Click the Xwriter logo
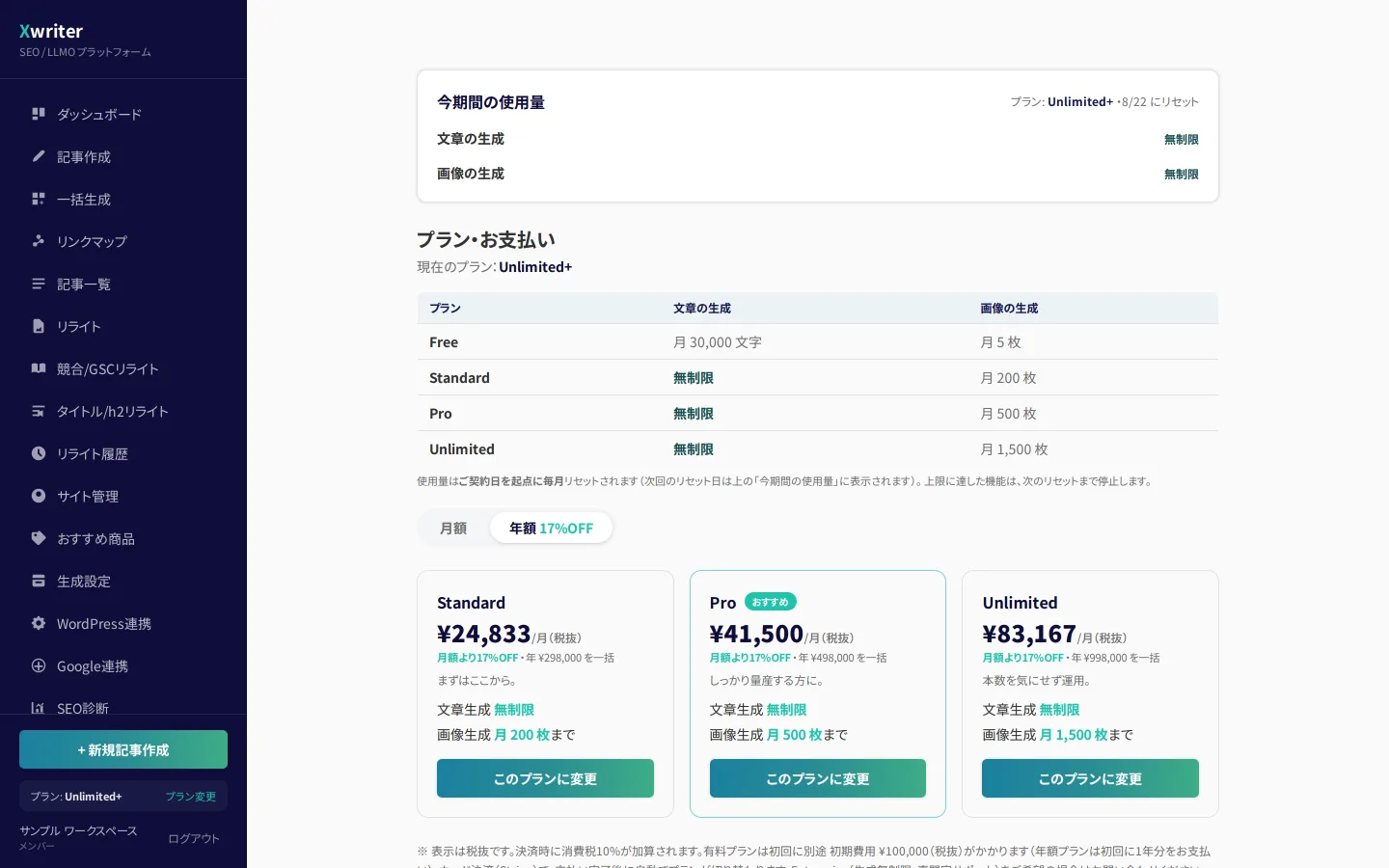The image size is (1389, 868). click(51, 31)
